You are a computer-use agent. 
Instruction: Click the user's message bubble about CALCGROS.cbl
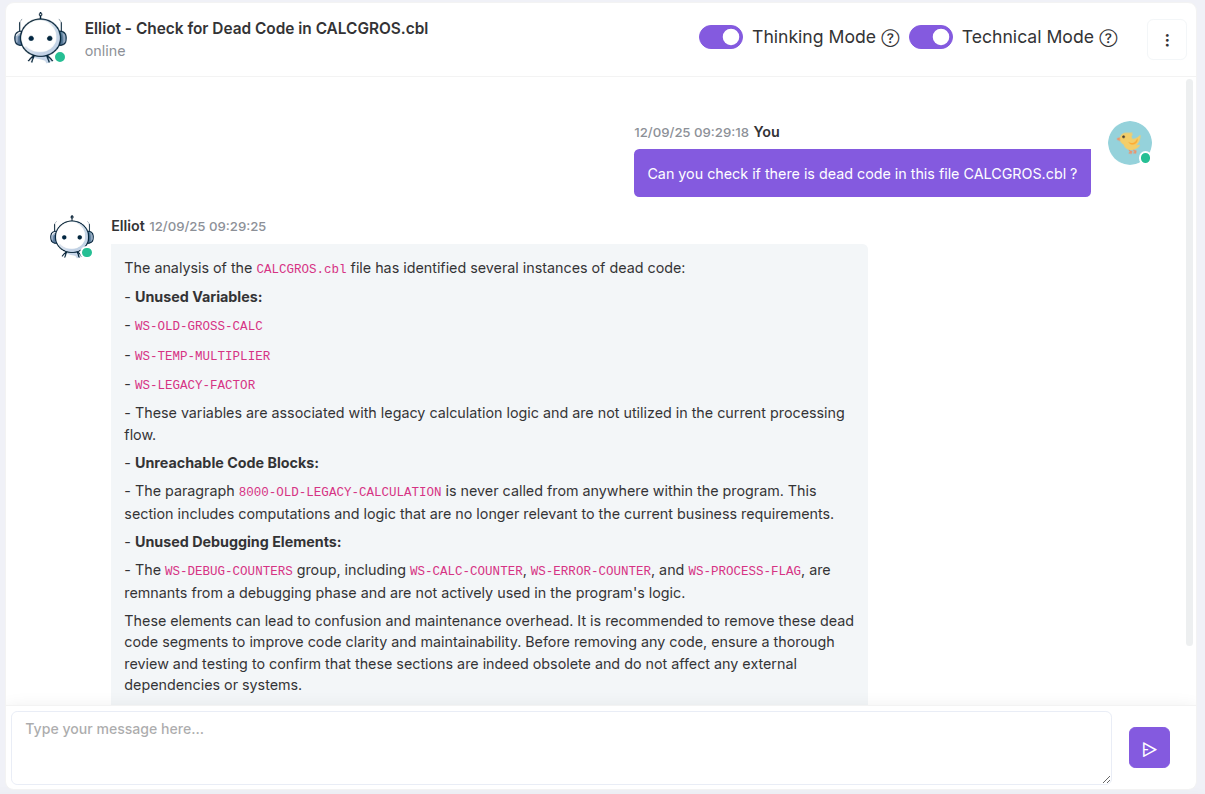[861, 173]
